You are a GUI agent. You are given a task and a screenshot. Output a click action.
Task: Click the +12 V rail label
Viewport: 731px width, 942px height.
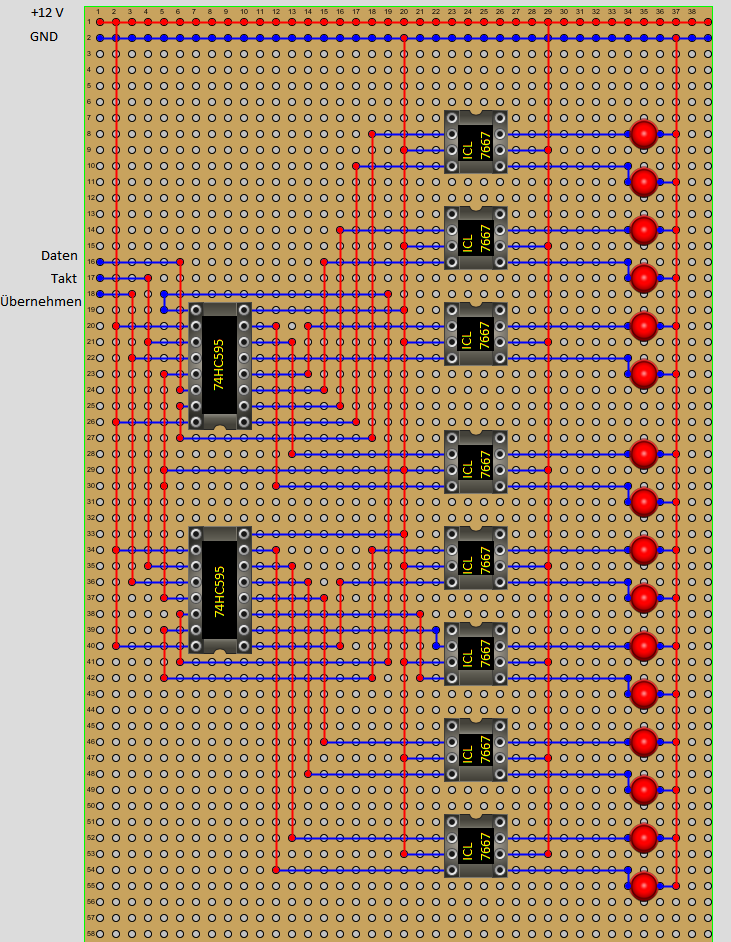(x=47, y=13)
